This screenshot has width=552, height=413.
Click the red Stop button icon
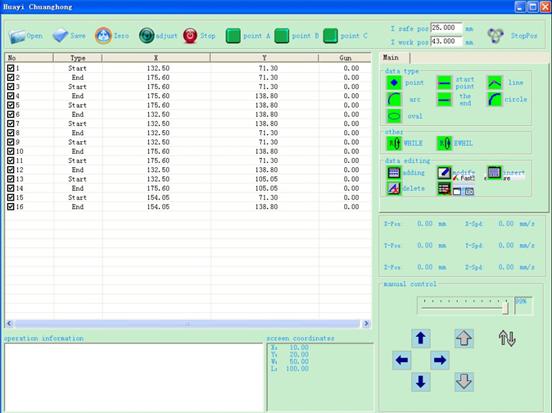pyautogui.click(x=190, y=36)
